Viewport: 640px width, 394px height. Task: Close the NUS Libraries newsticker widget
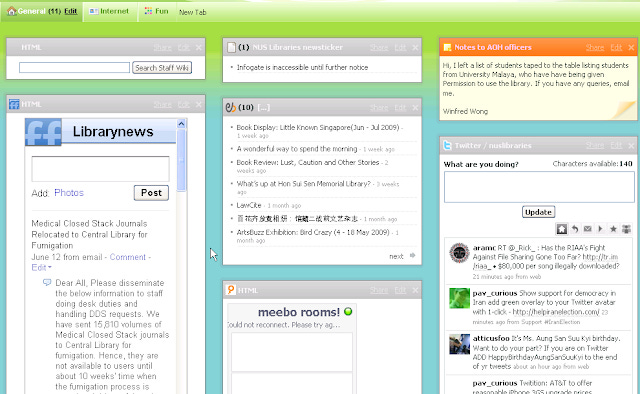click(x=415, y=48)
